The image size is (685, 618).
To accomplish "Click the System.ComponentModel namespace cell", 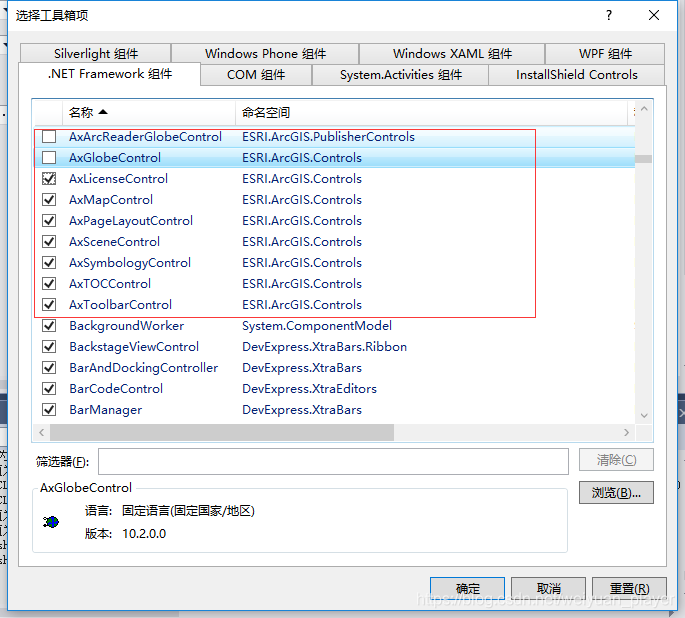I will click(317, 325).
